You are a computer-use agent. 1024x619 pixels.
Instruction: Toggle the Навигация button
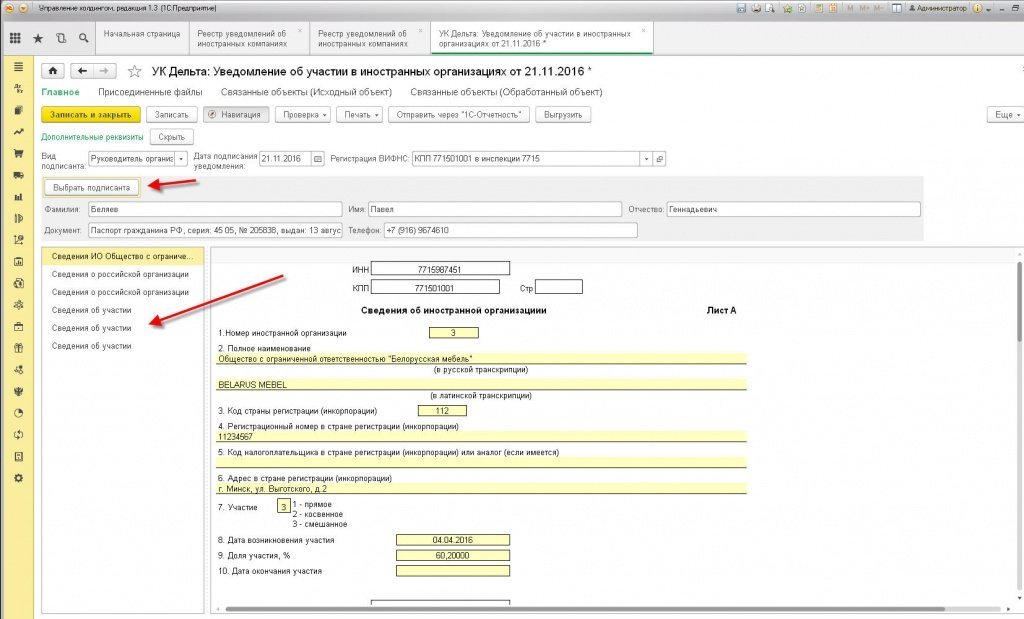pyautogui.click(x=235, y=114)
